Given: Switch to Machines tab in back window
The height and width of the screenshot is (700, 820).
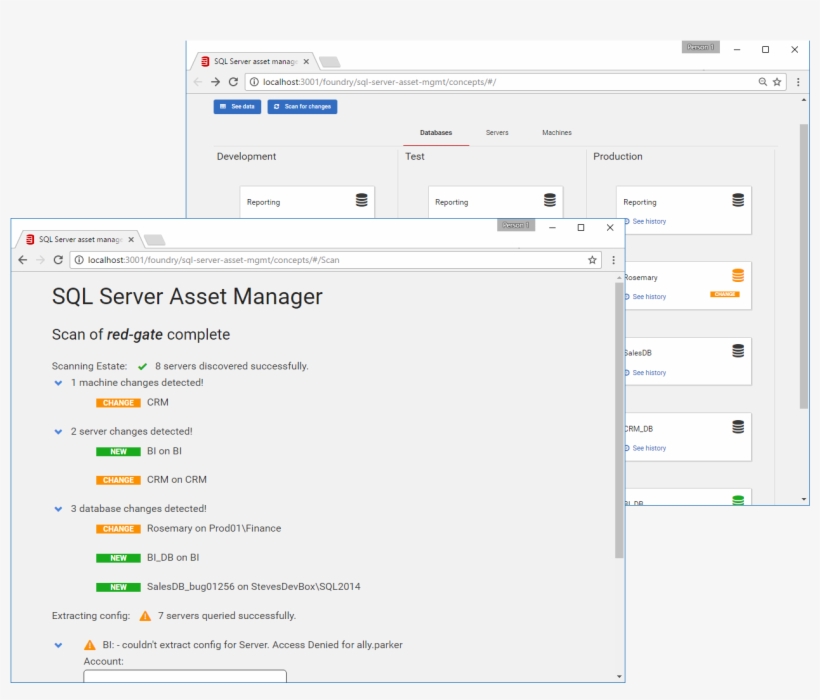Looking at the screenshot, I should [x=557, y=133].
